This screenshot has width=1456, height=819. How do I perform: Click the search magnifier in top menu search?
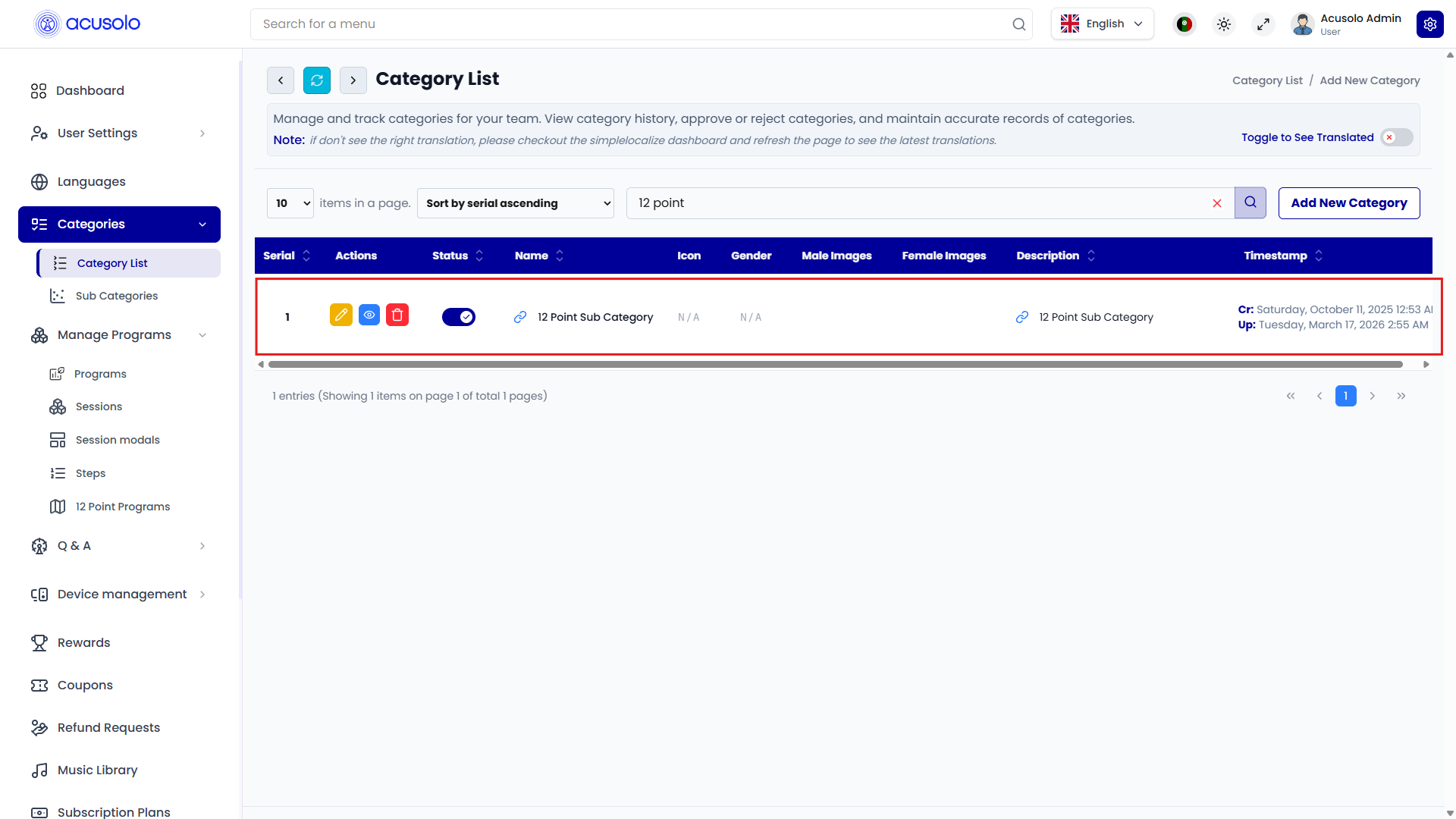(x=1018, y=24)
